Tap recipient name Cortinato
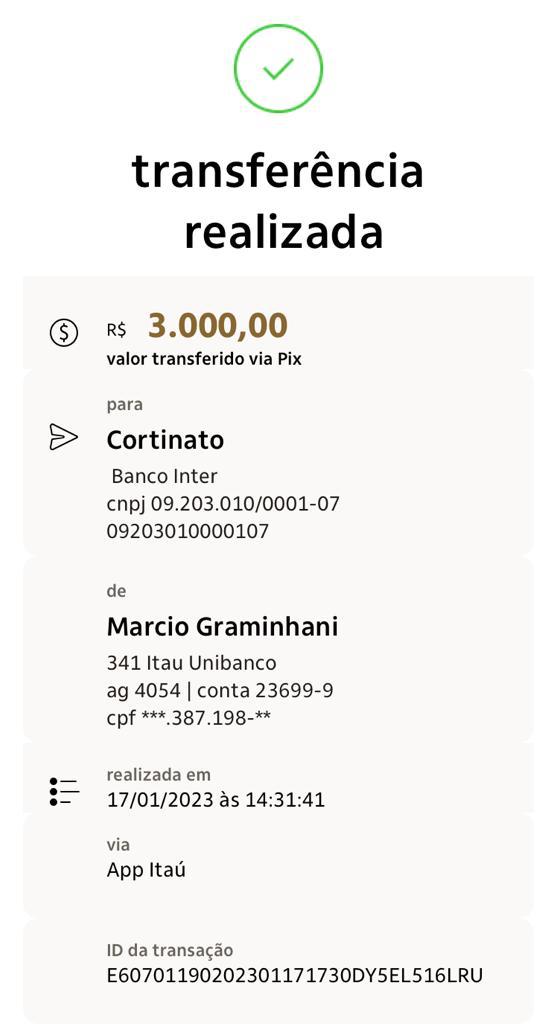 (165, 440)
